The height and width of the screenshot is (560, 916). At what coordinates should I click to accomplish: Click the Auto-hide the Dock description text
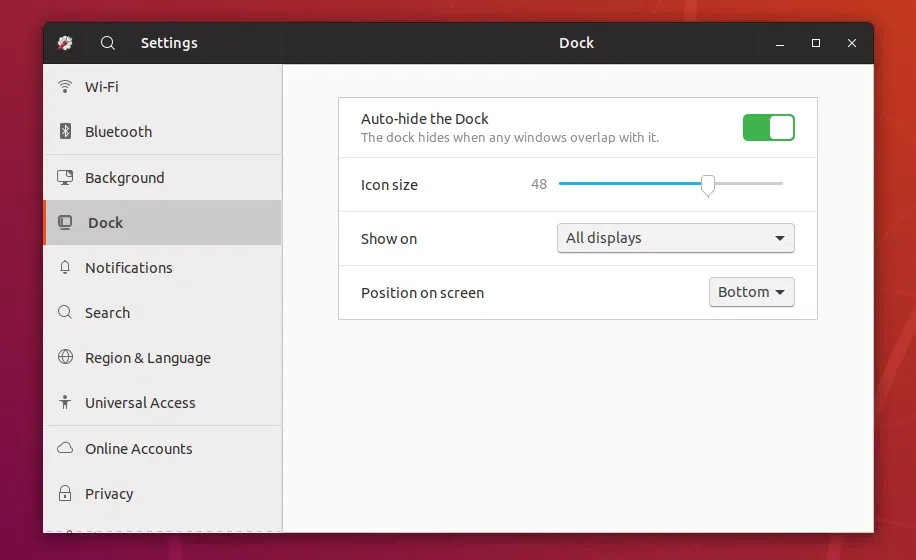tap(509, 138)
